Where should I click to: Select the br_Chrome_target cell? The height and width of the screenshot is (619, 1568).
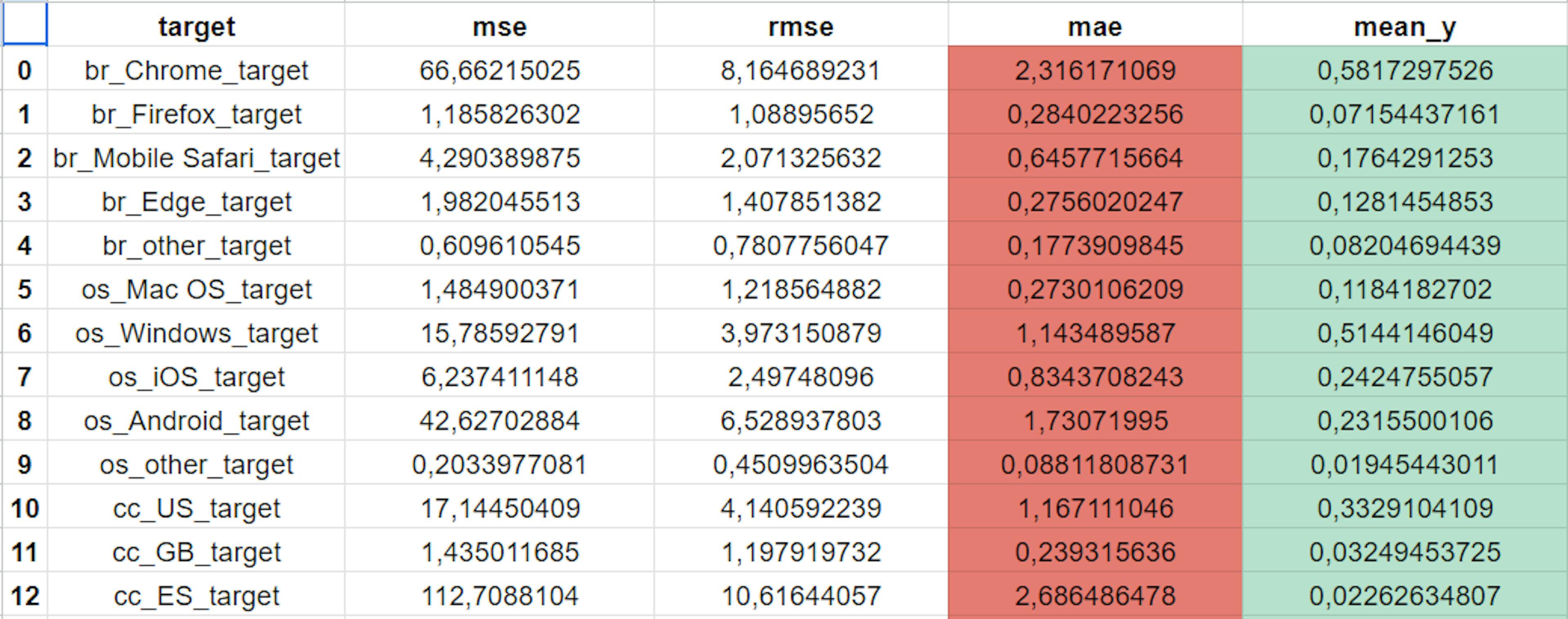(196, 71)
